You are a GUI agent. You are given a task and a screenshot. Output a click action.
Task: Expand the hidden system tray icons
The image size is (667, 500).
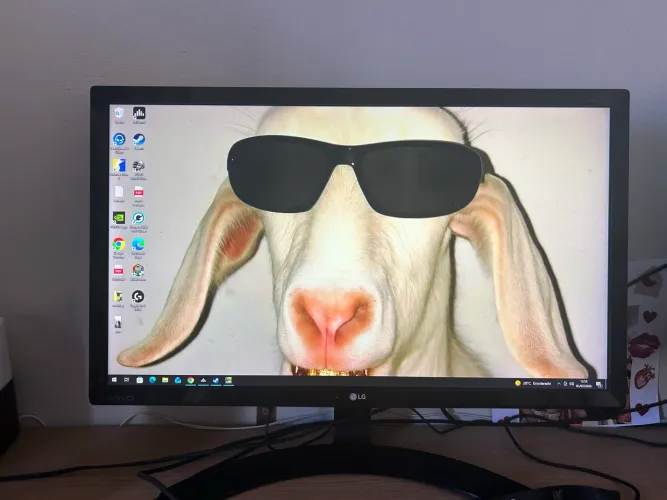click(x=559, y=384)
